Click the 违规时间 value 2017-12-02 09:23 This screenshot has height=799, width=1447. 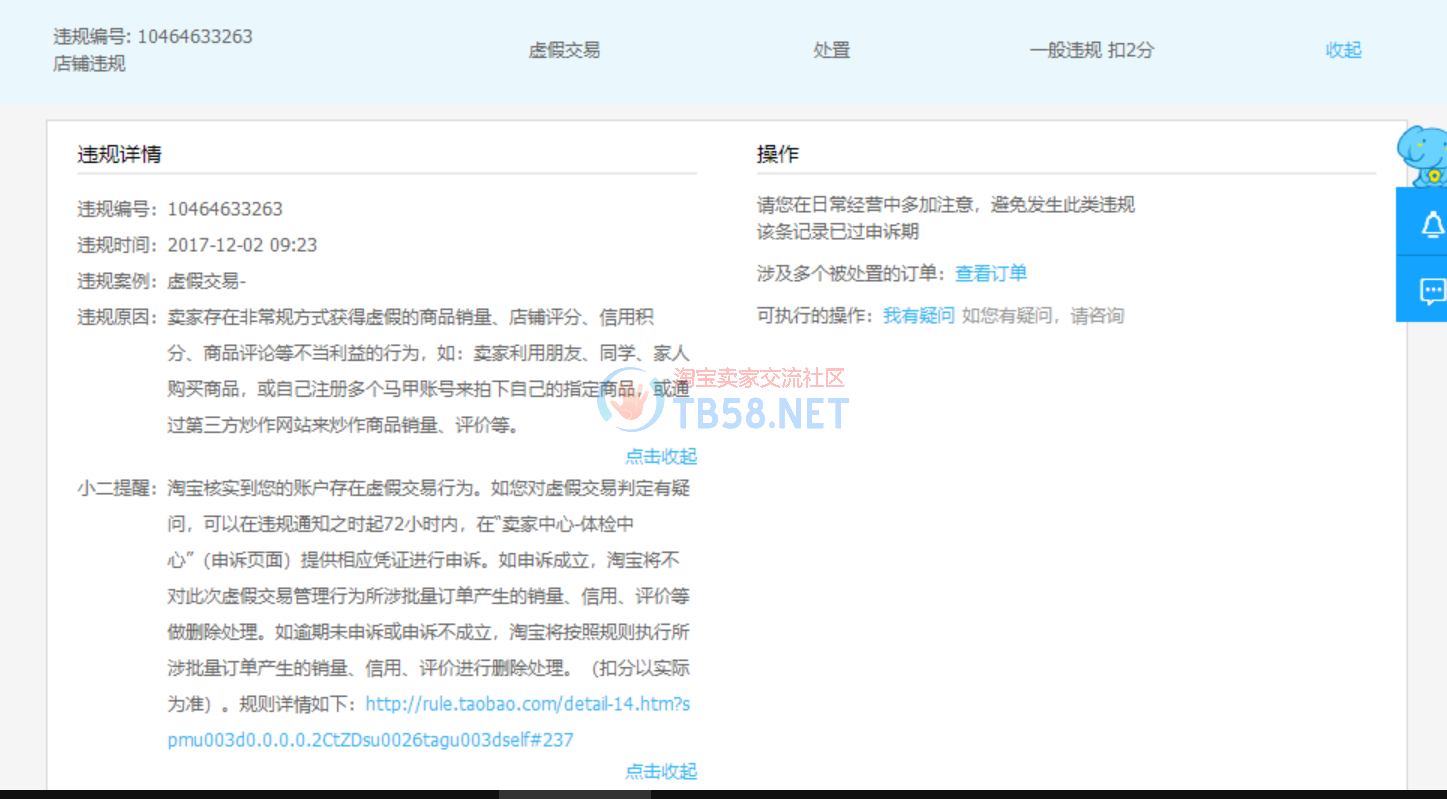(x=242, y=245)
